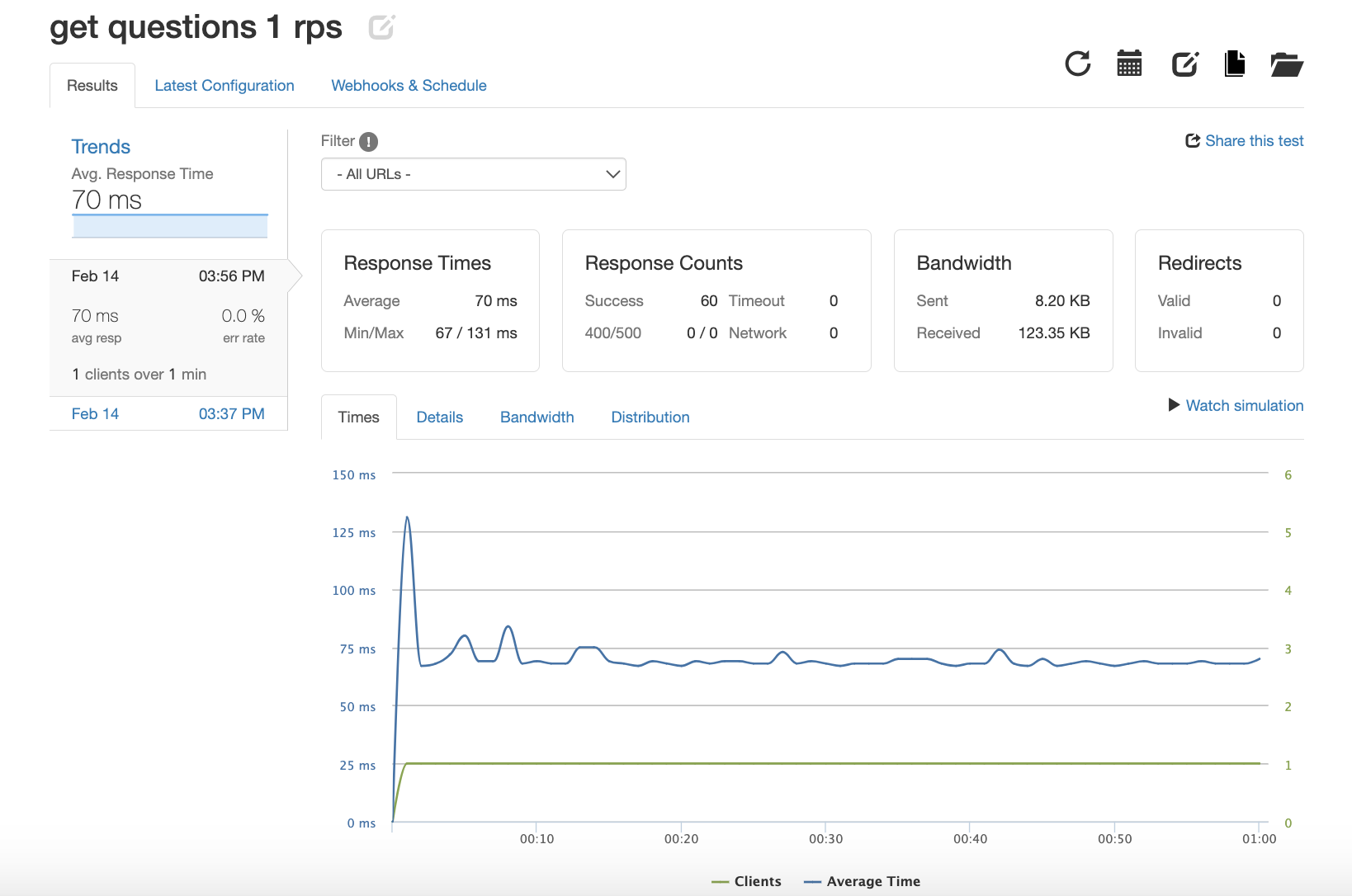Click the Watch simulation play triangle

1174,405
